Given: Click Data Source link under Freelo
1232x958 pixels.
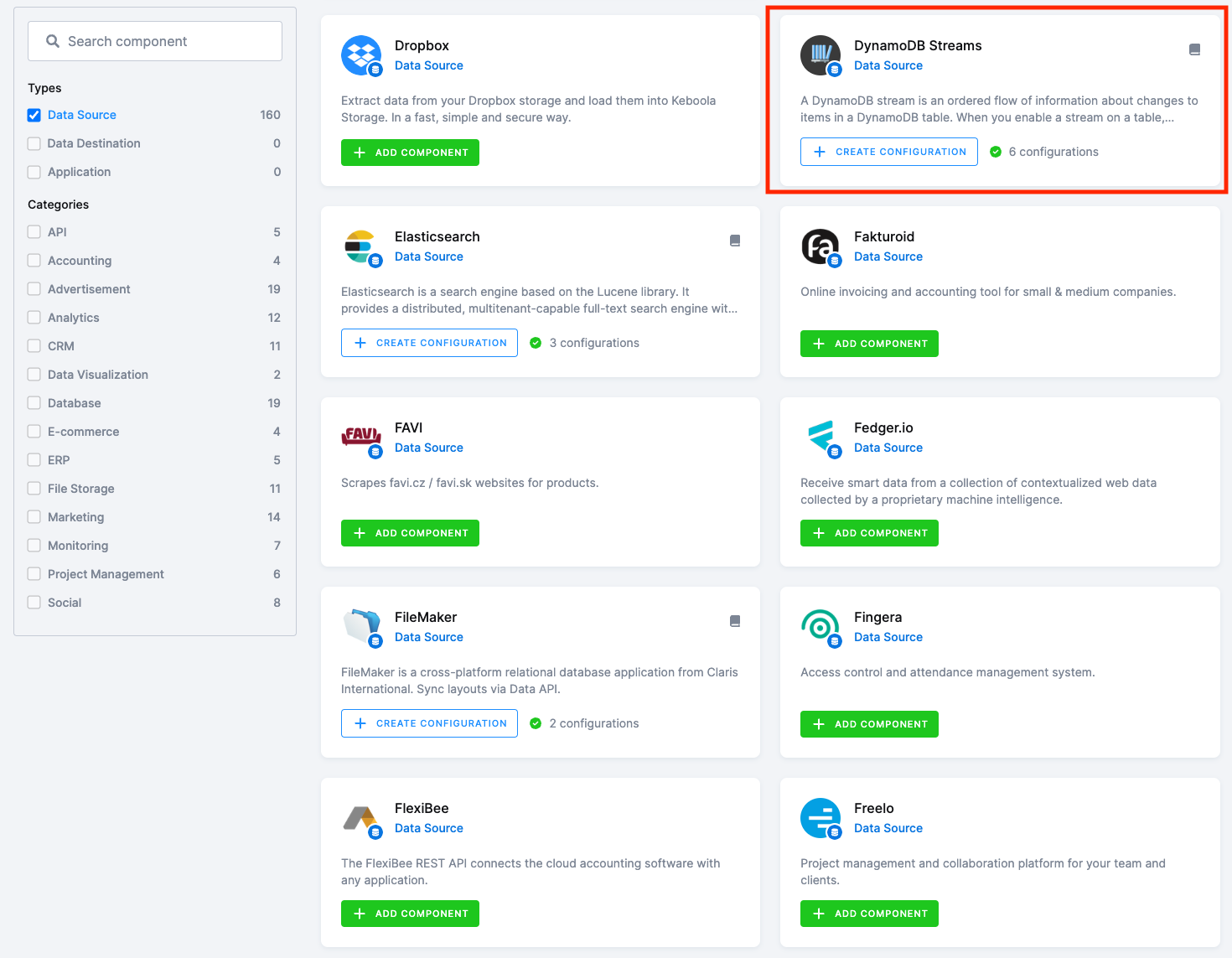Looking at the screenshot, I should point(888,828).
